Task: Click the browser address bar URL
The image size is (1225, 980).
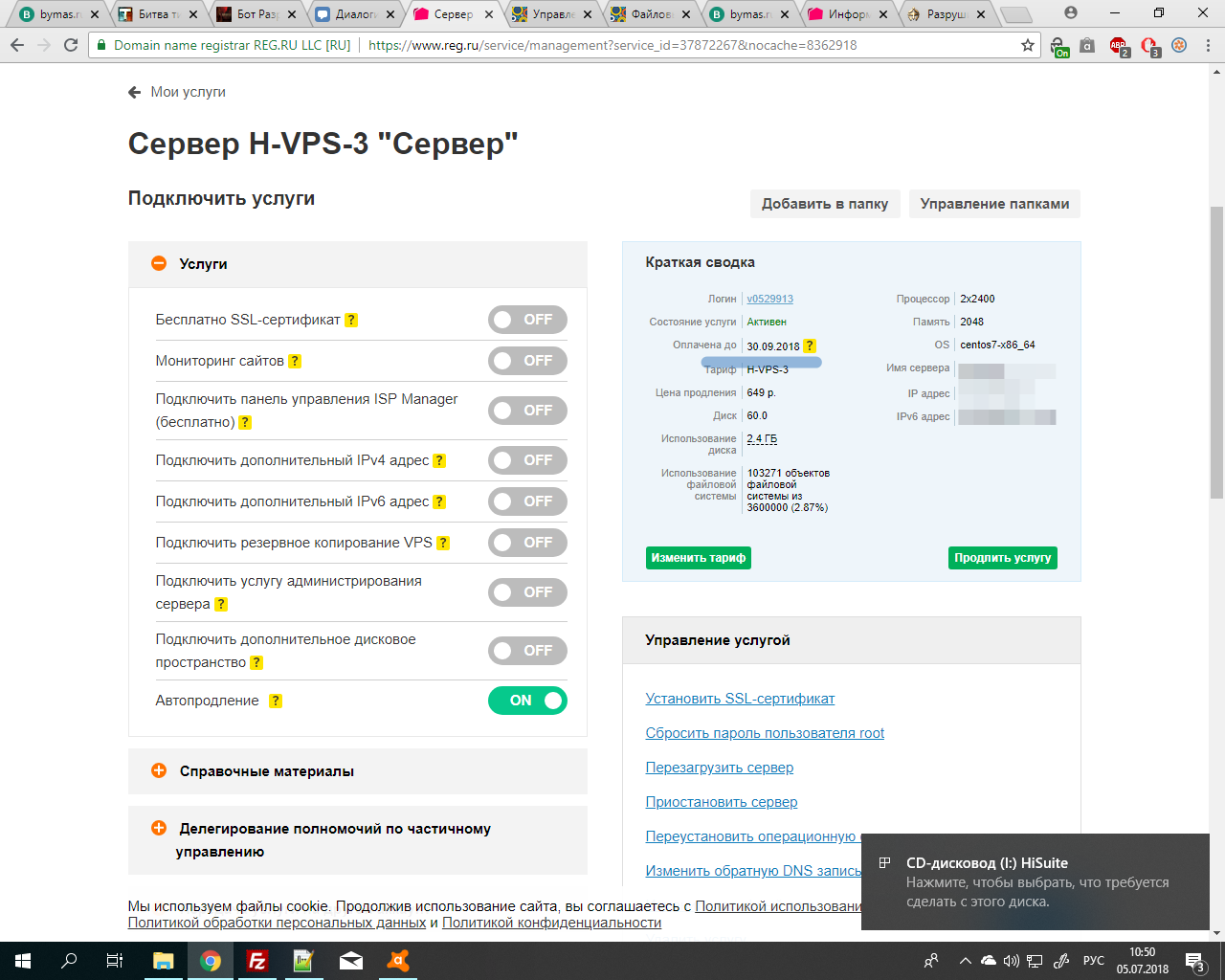Action: pyautogui.click(x=612, y=45)
